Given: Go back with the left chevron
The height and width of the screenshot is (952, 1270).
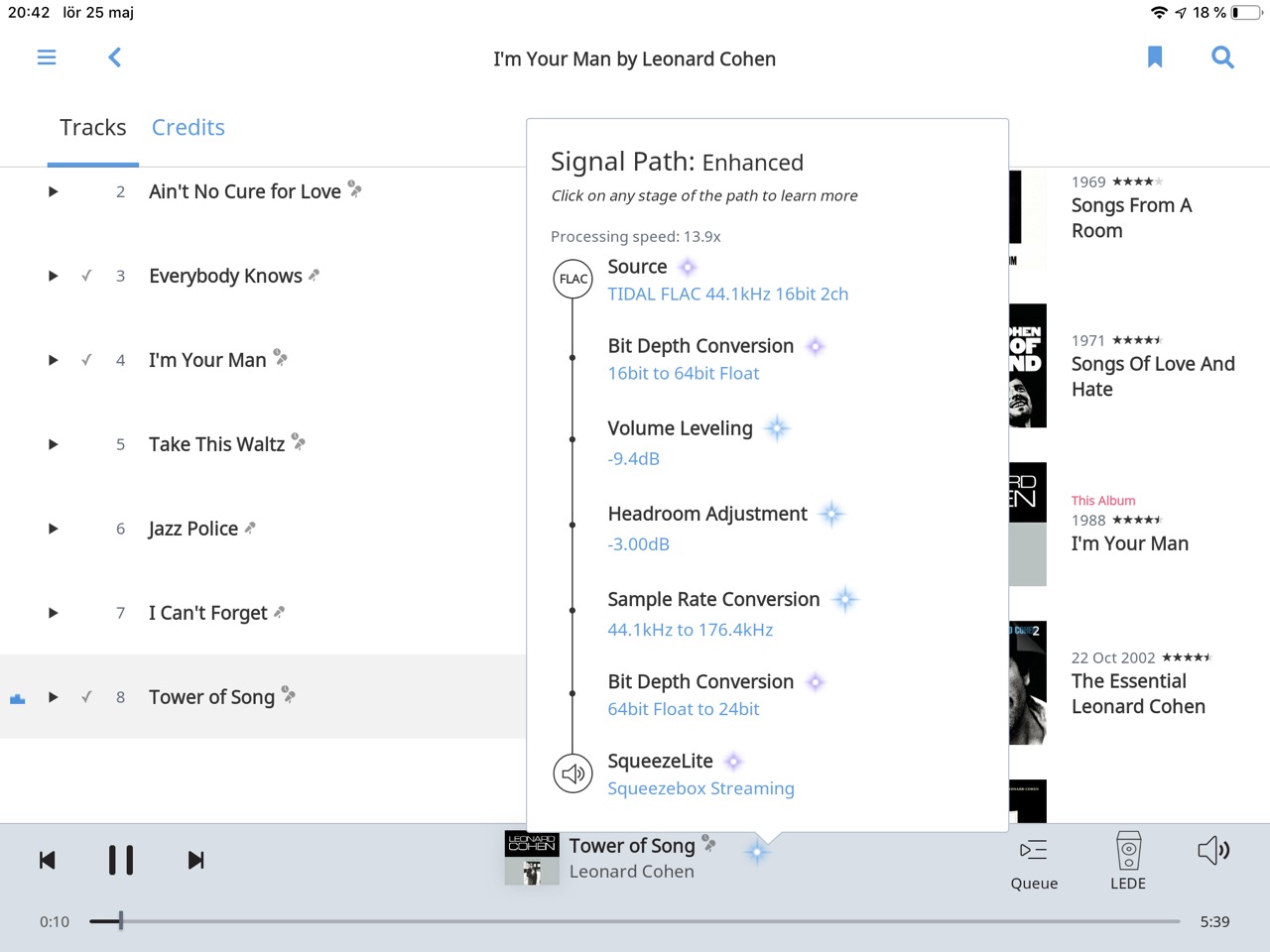Looking at the screenshot, I should (x=115, y=58).
